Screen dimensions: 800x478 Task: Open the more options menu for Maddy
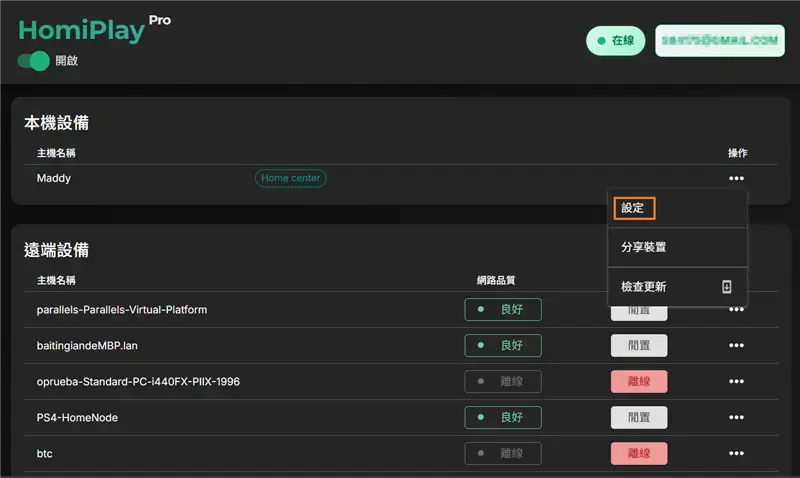coord(736,179)
